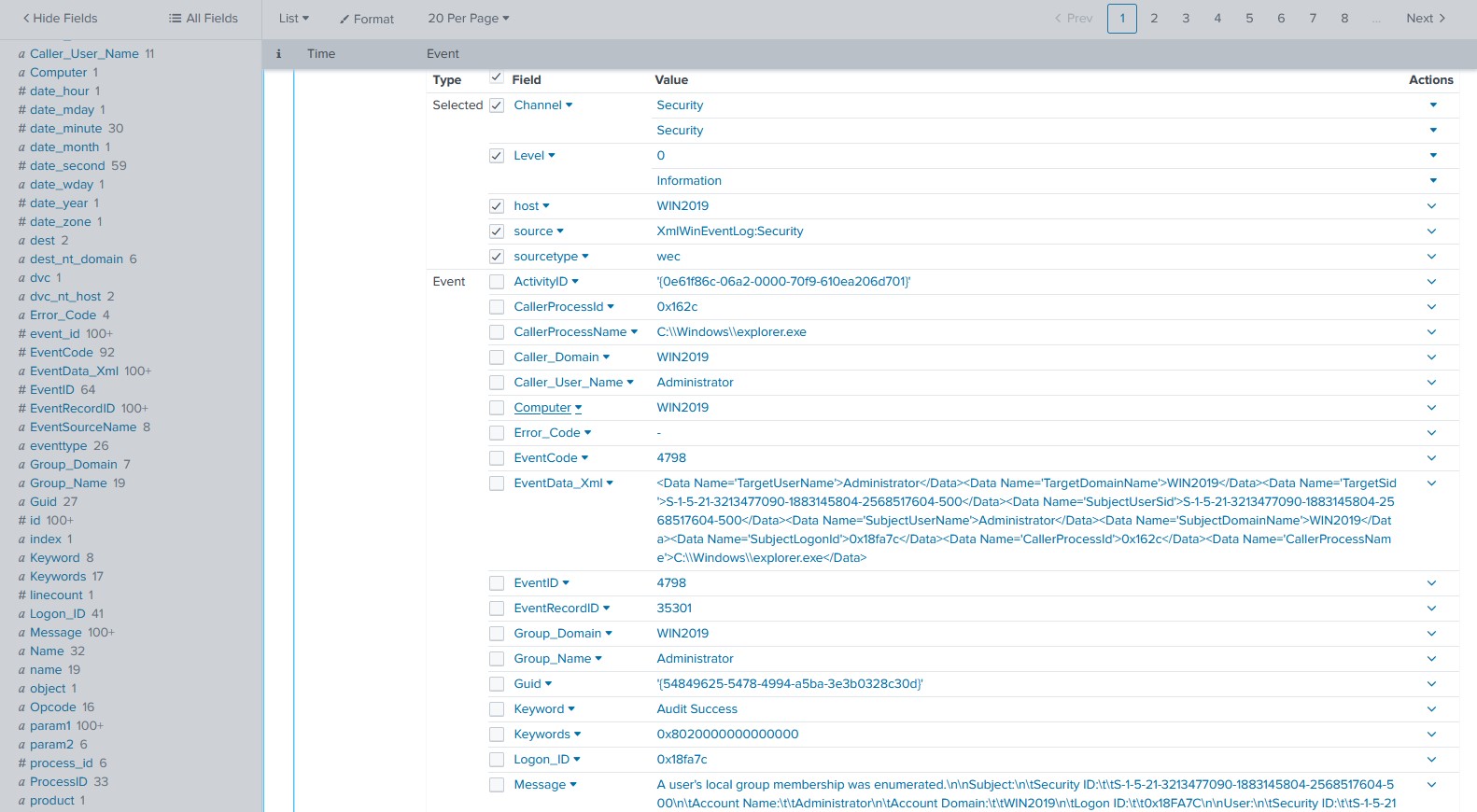
Task: Open actions chevron for Caller_User_Name row
Action: [x=1432, y=383]
